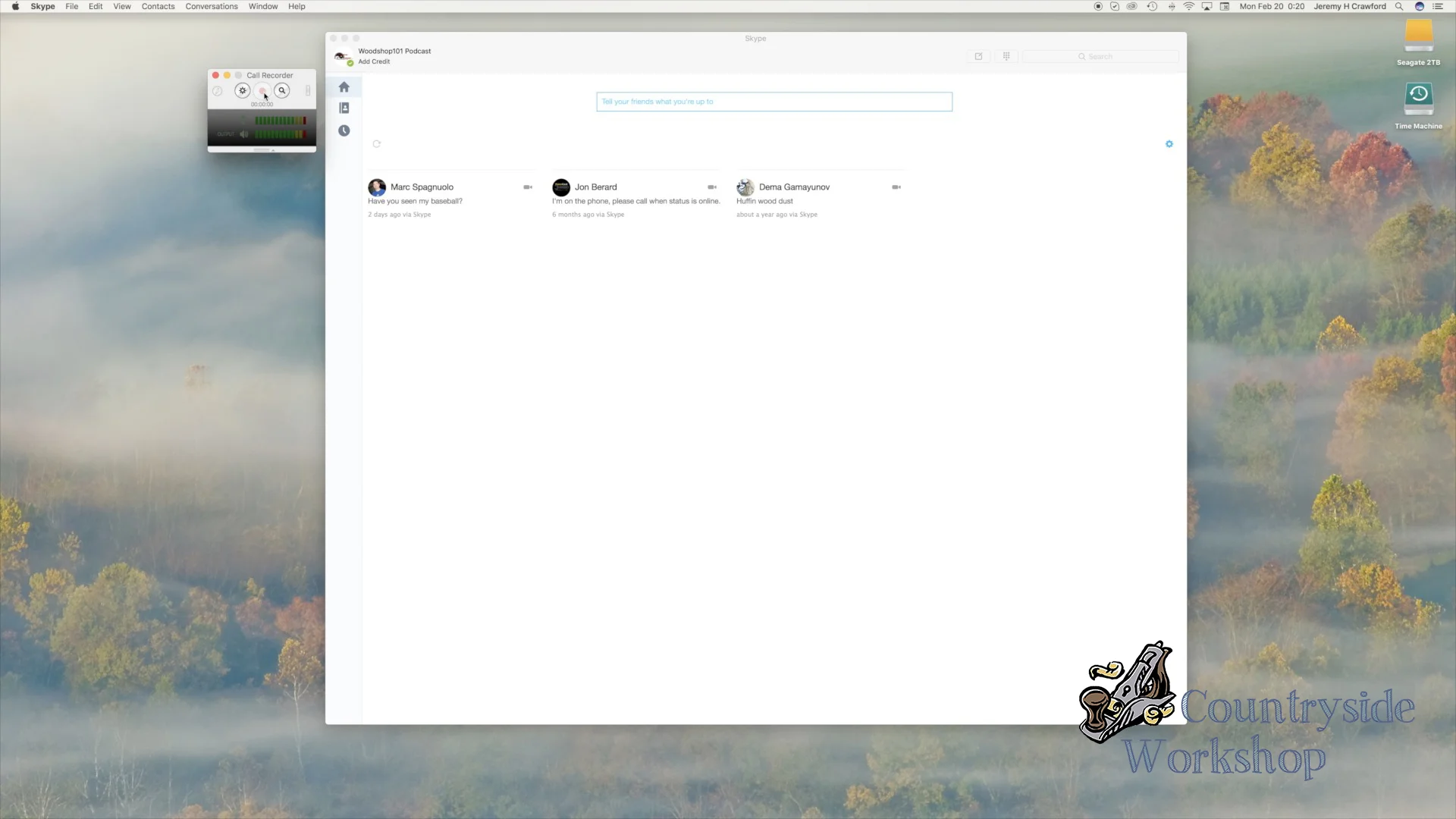Click the checkmark status menu bar icon
Screen dimensions: 1456x819
coord(1115,6)
